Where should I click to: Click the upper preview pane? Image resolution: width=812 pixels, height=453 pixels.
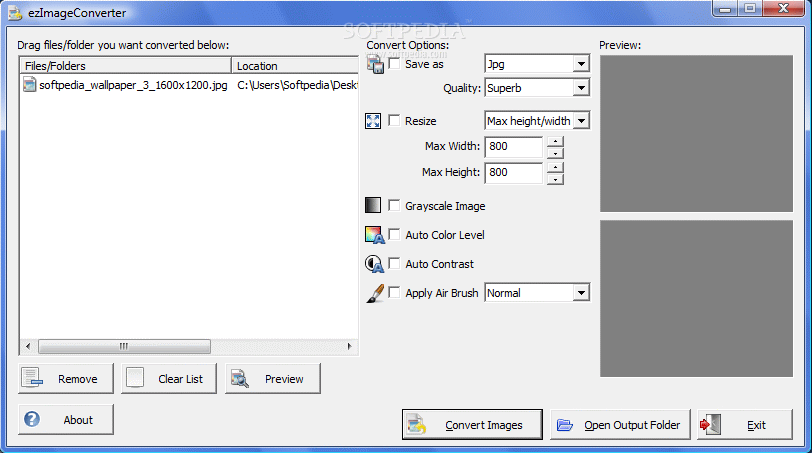pyautogui.click(x=696, y=134)
